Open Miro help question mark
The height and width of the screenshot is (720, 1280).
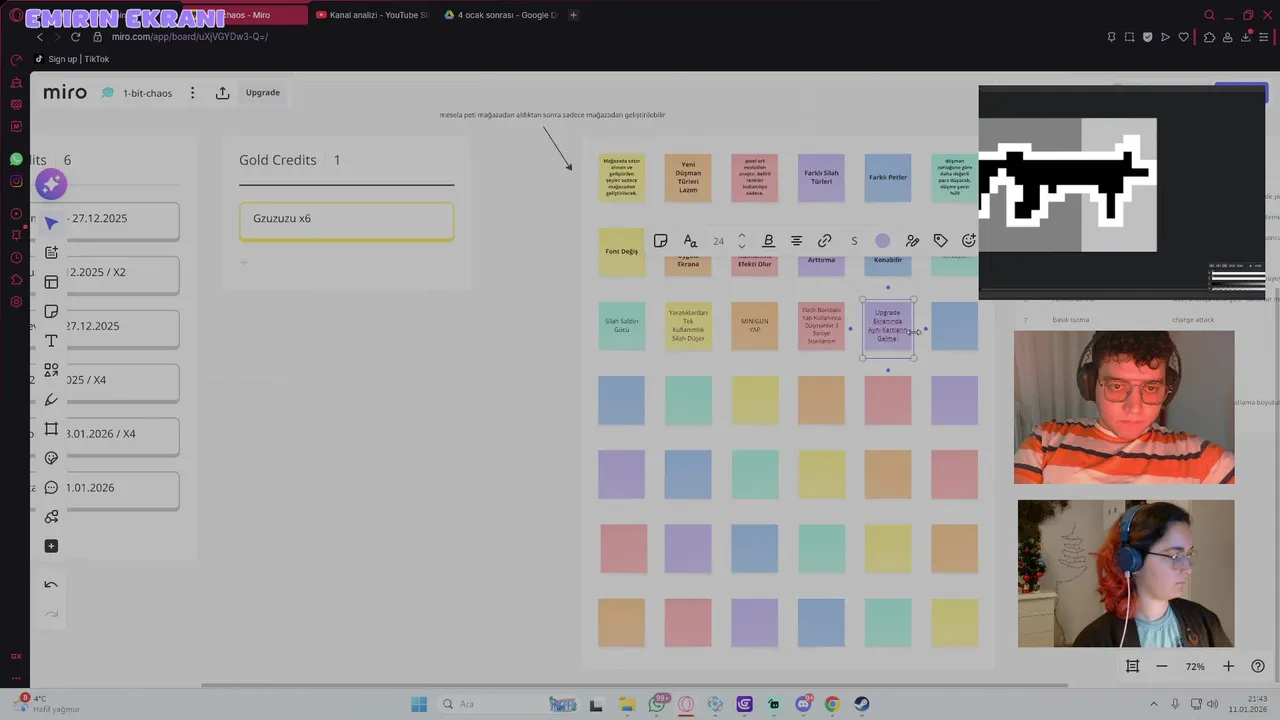tap(1258, 666)
